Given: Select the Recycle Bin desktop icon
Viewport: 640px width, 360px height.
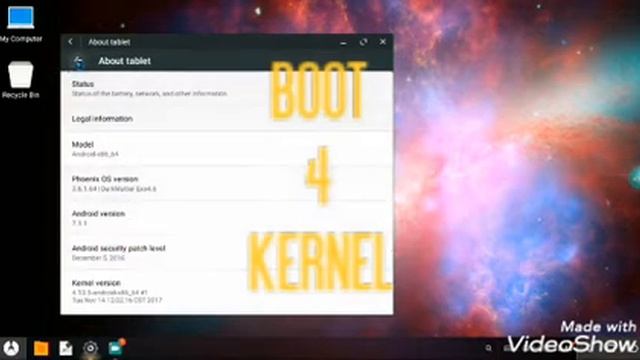Looking at the screenshot, I should pos(20,80).
